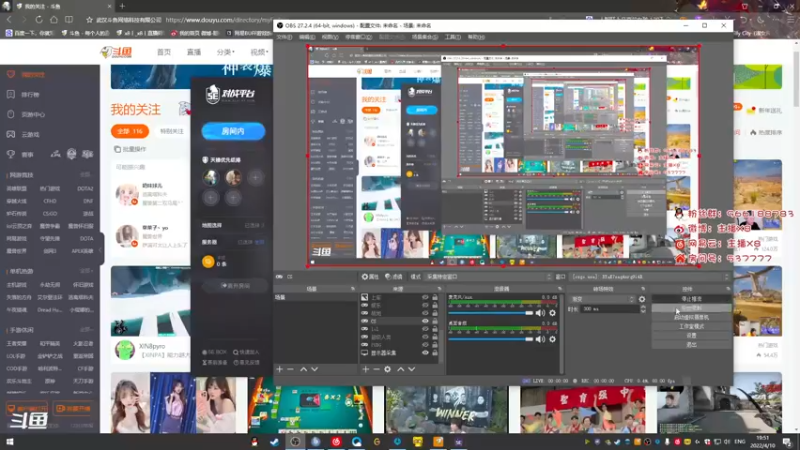Screen dimensions: 800x450
Task: Refresh the Douyu page in browser
Action: (39, 19)
